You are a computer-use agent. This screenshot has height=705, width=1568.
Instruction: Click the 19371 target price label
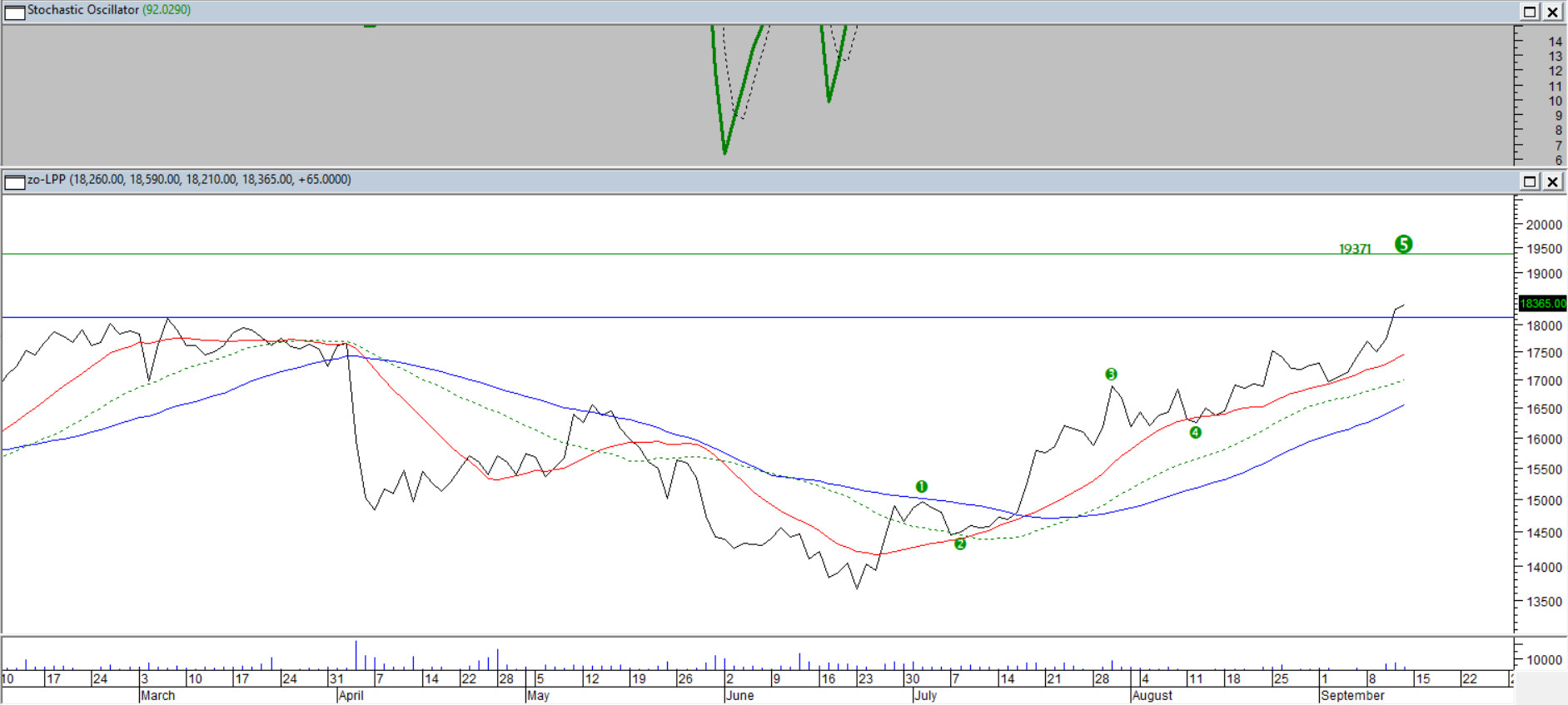pos(1354,249)
